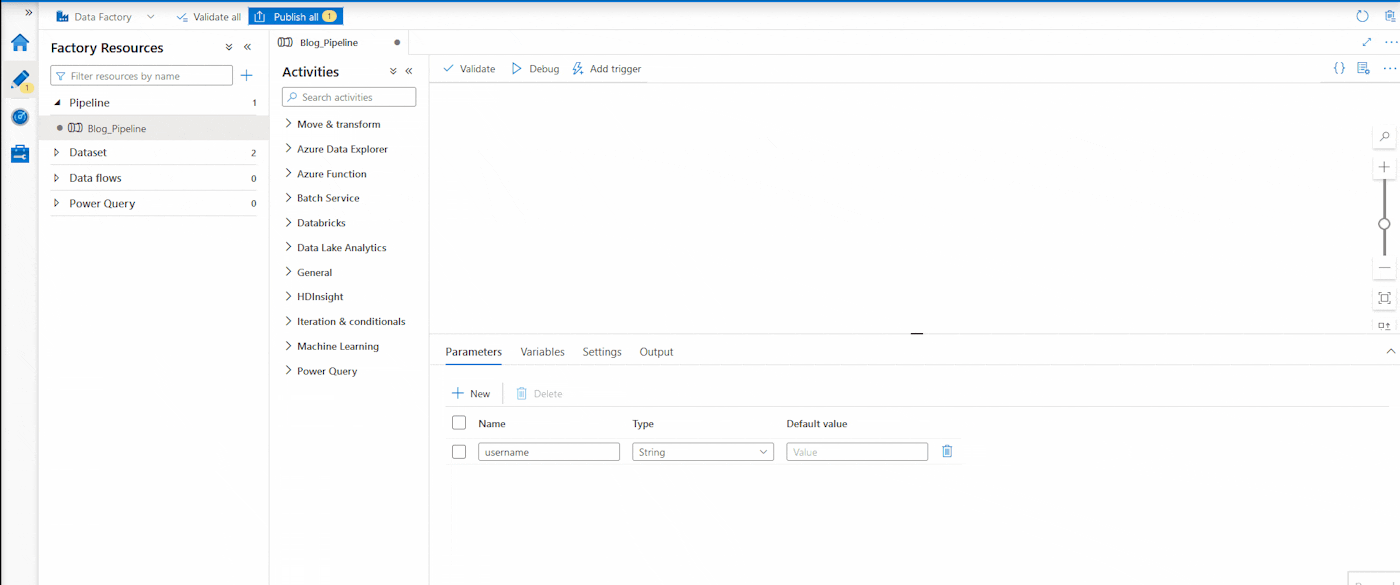Fit canvas to screen
The width and height of the screenshot is (1400, 585).
coord(1384,298)
